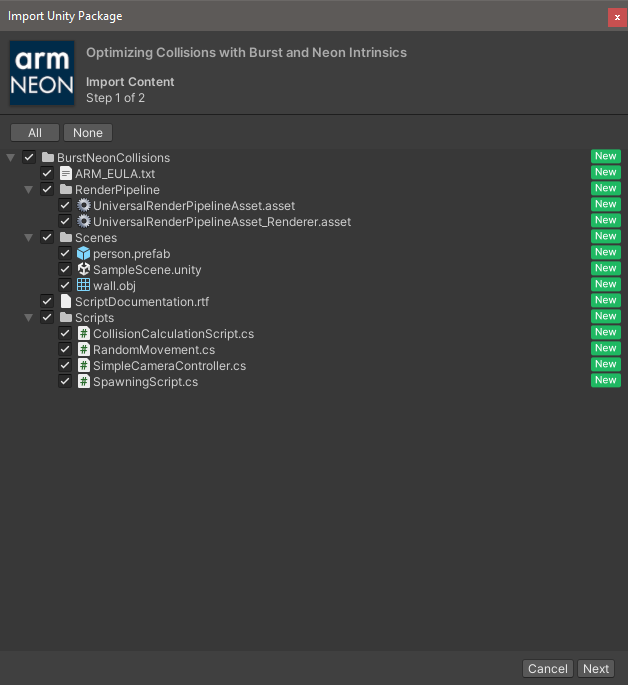
Task: Click the Scenes folder label
Action: point(96,238)
